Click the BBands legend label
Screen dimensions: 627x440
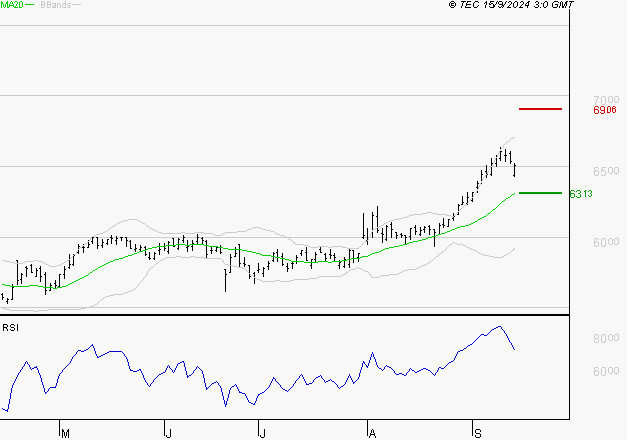point(56,5)
